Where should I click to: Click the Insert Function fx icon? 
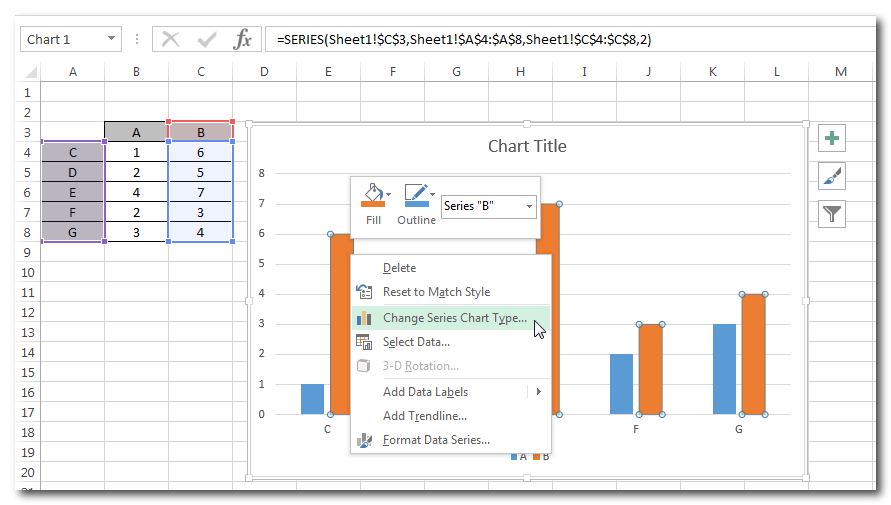(242, 39)
